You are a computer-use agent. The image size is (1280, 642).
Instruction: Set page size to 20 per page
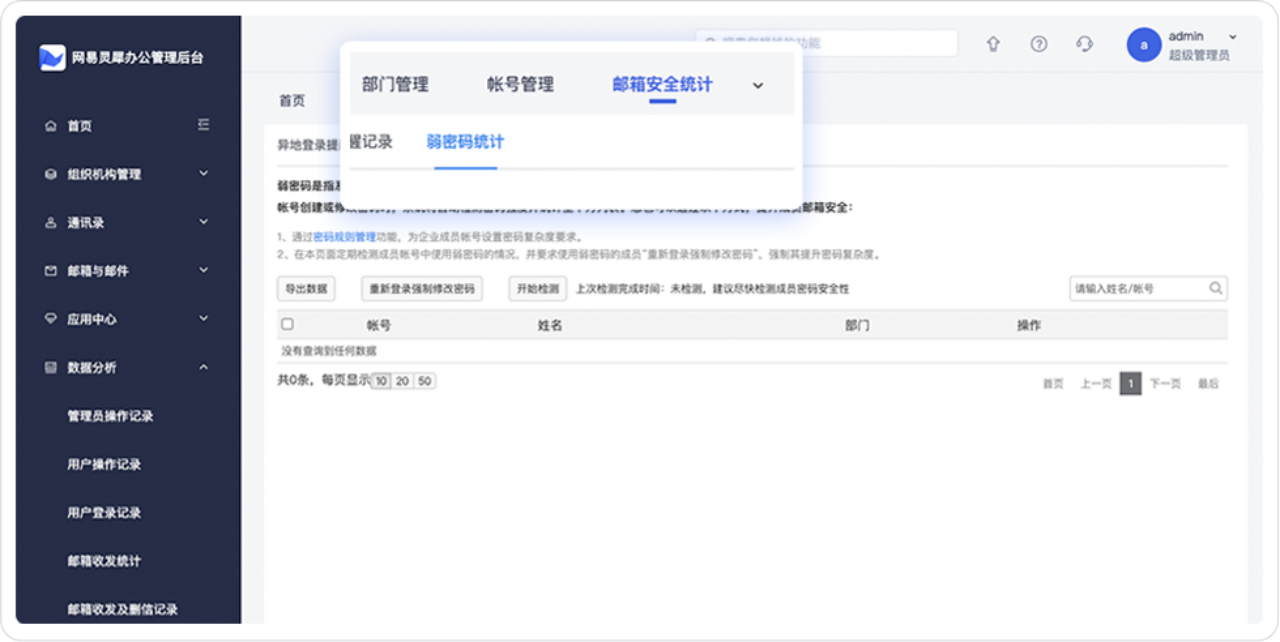(403, 381)
